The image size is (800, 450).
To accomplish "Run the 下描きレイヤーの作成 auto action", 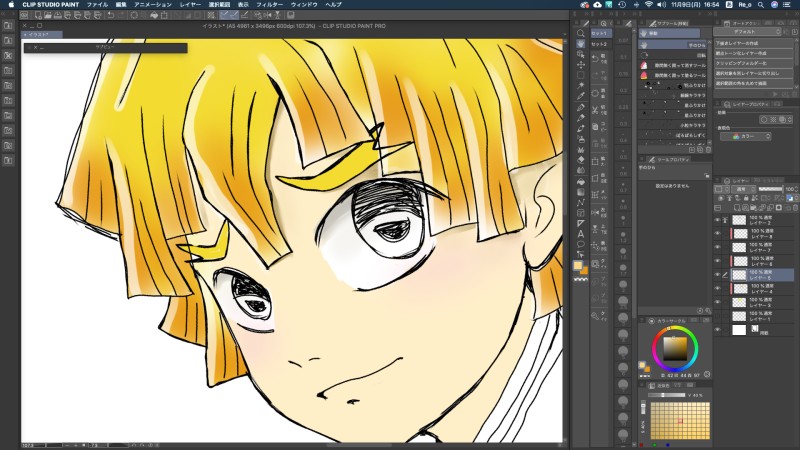I will (x=753, y=43).
